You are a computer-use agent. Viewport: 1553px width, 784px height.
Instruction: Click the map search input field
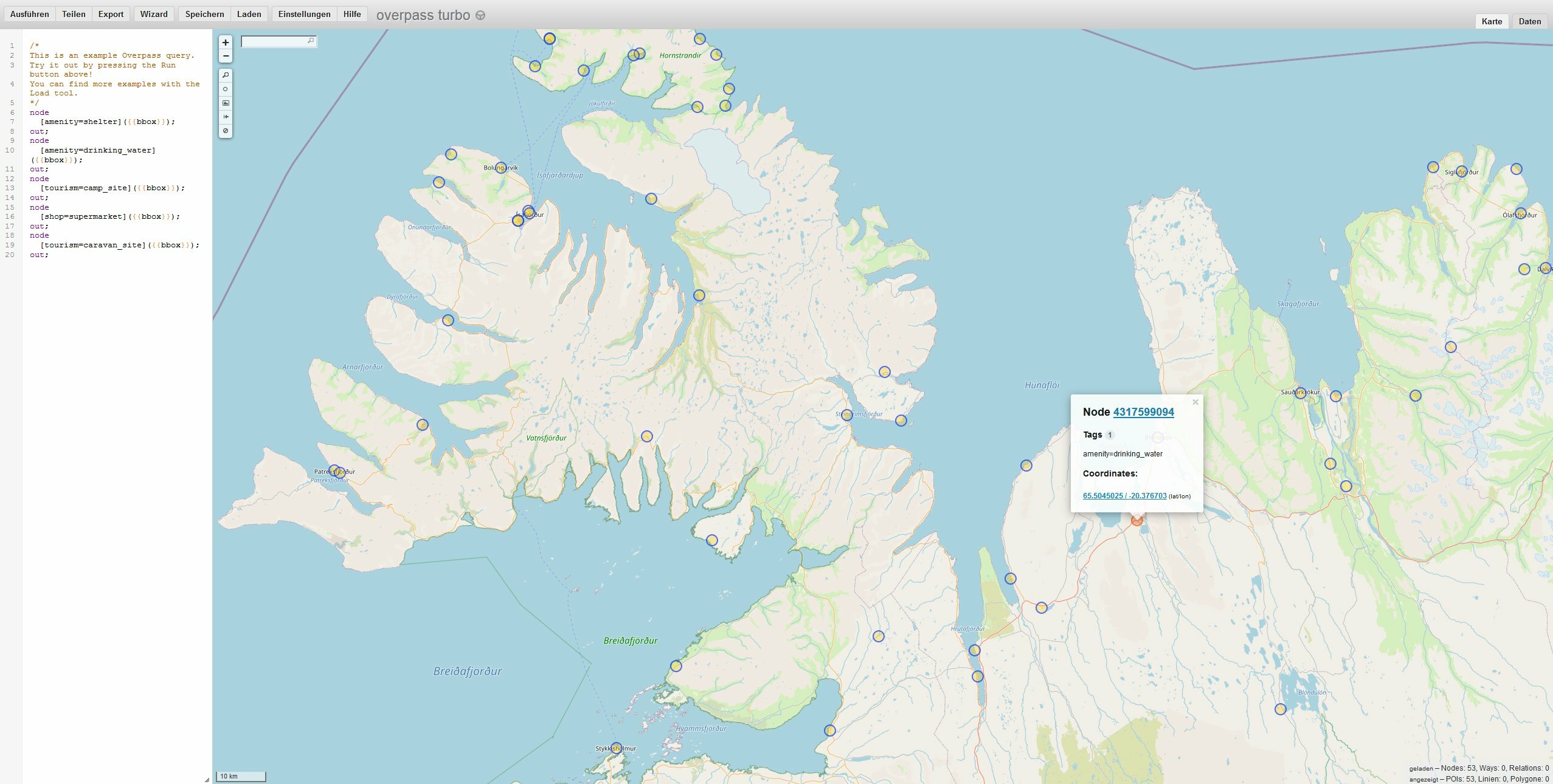274,41
